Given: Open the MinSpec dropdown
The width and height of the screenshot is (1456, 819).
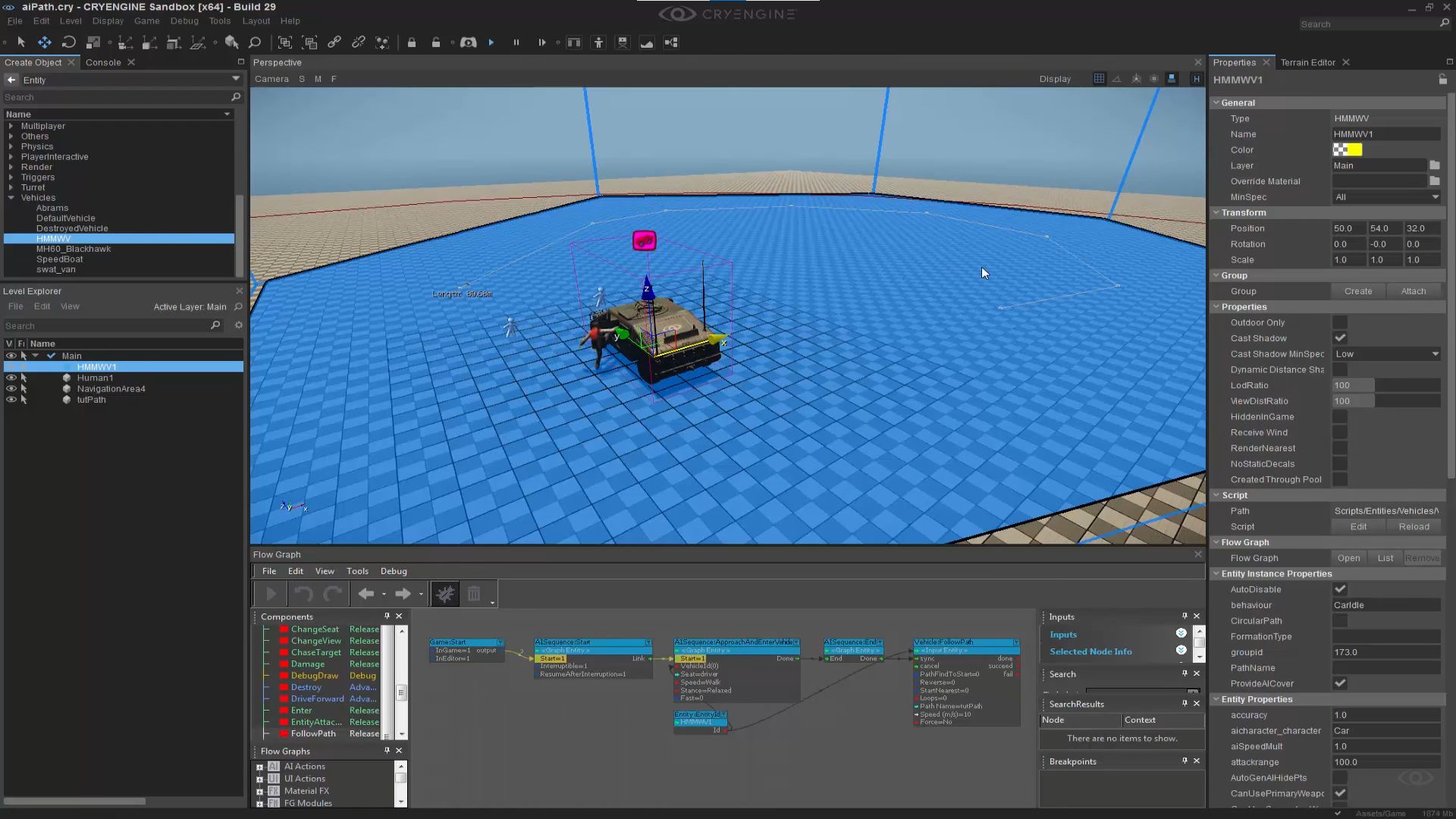Looking at the screenshot, I should (1386, 197).
